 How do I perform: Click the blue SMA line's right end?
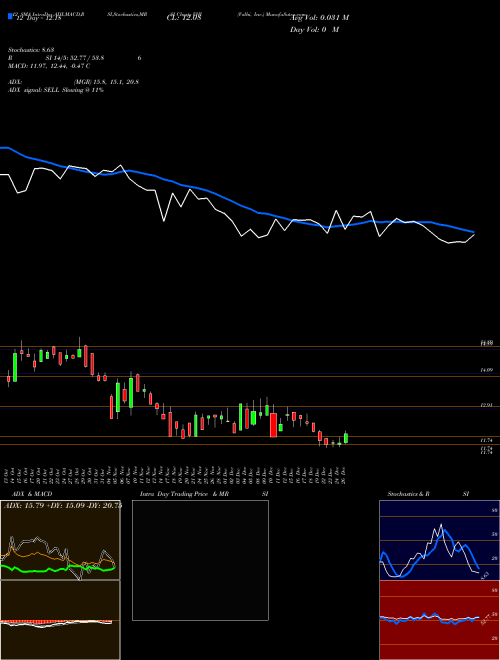point(472,232)
